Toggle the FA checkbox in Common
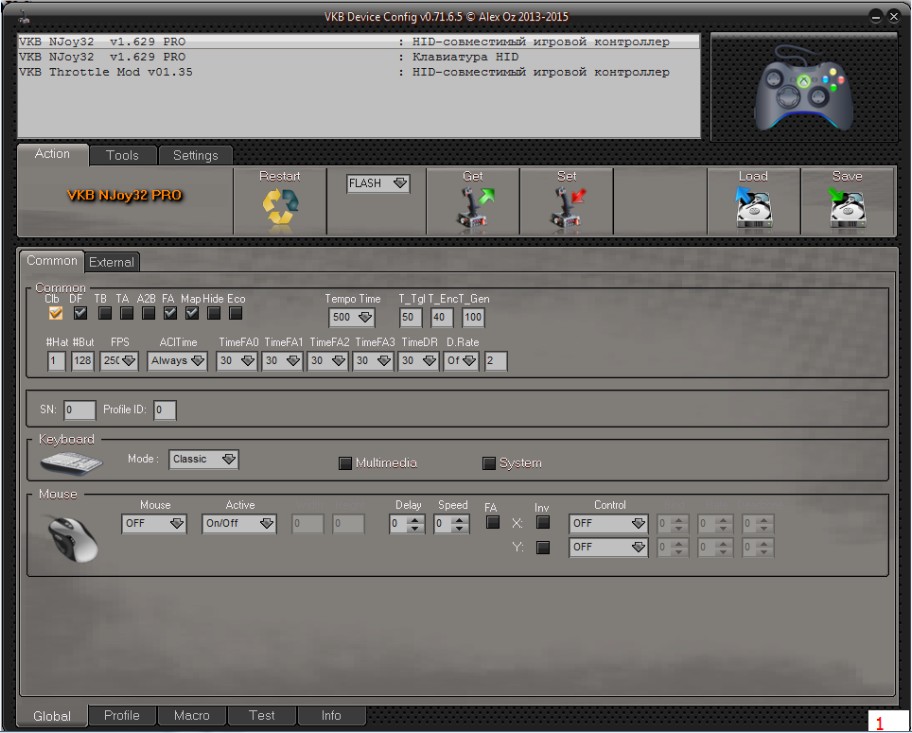Viewport: 912px width, 733px height. point(170,313)
